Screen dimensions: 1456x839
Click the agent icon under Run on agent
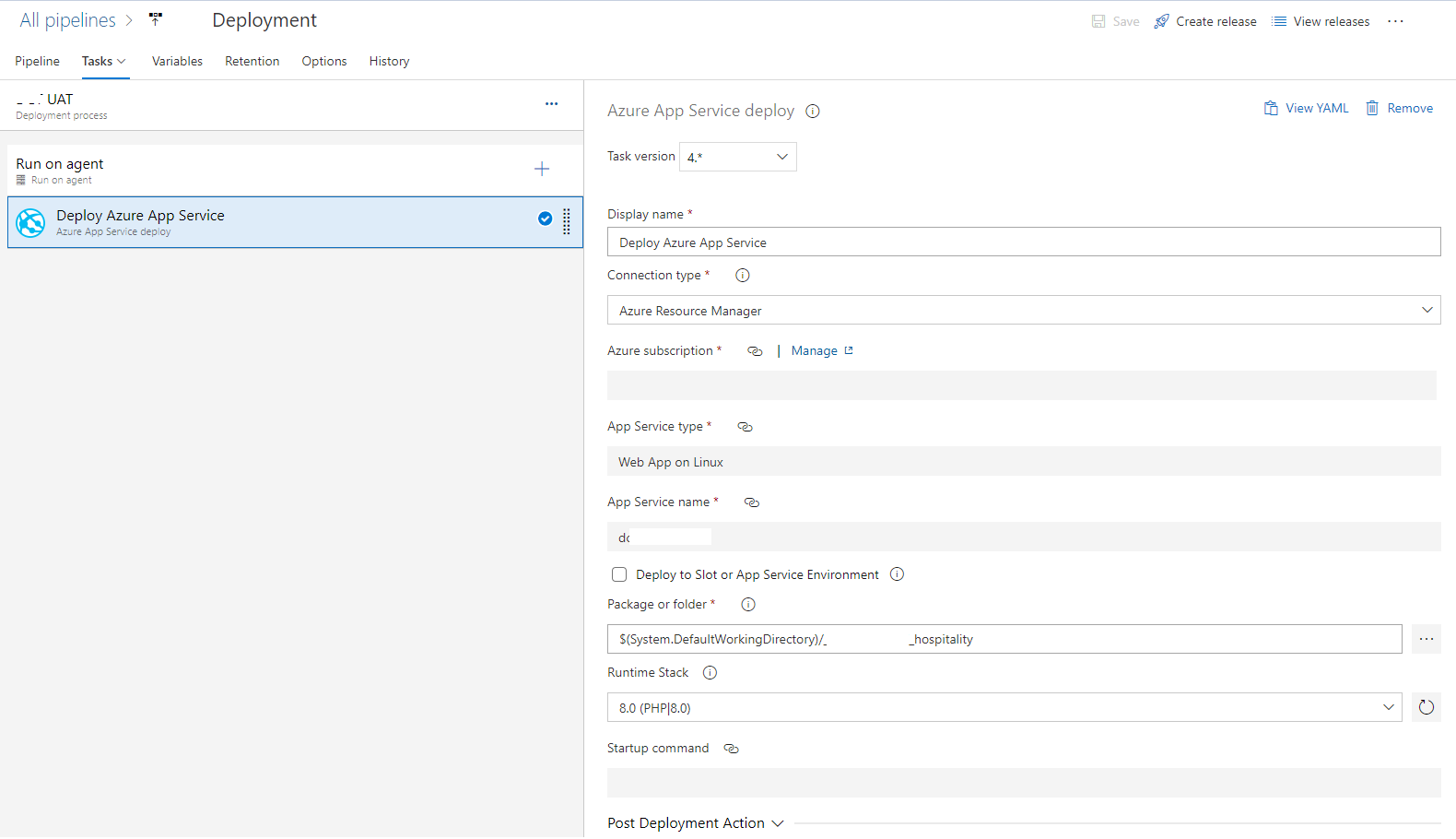(21, 180)
